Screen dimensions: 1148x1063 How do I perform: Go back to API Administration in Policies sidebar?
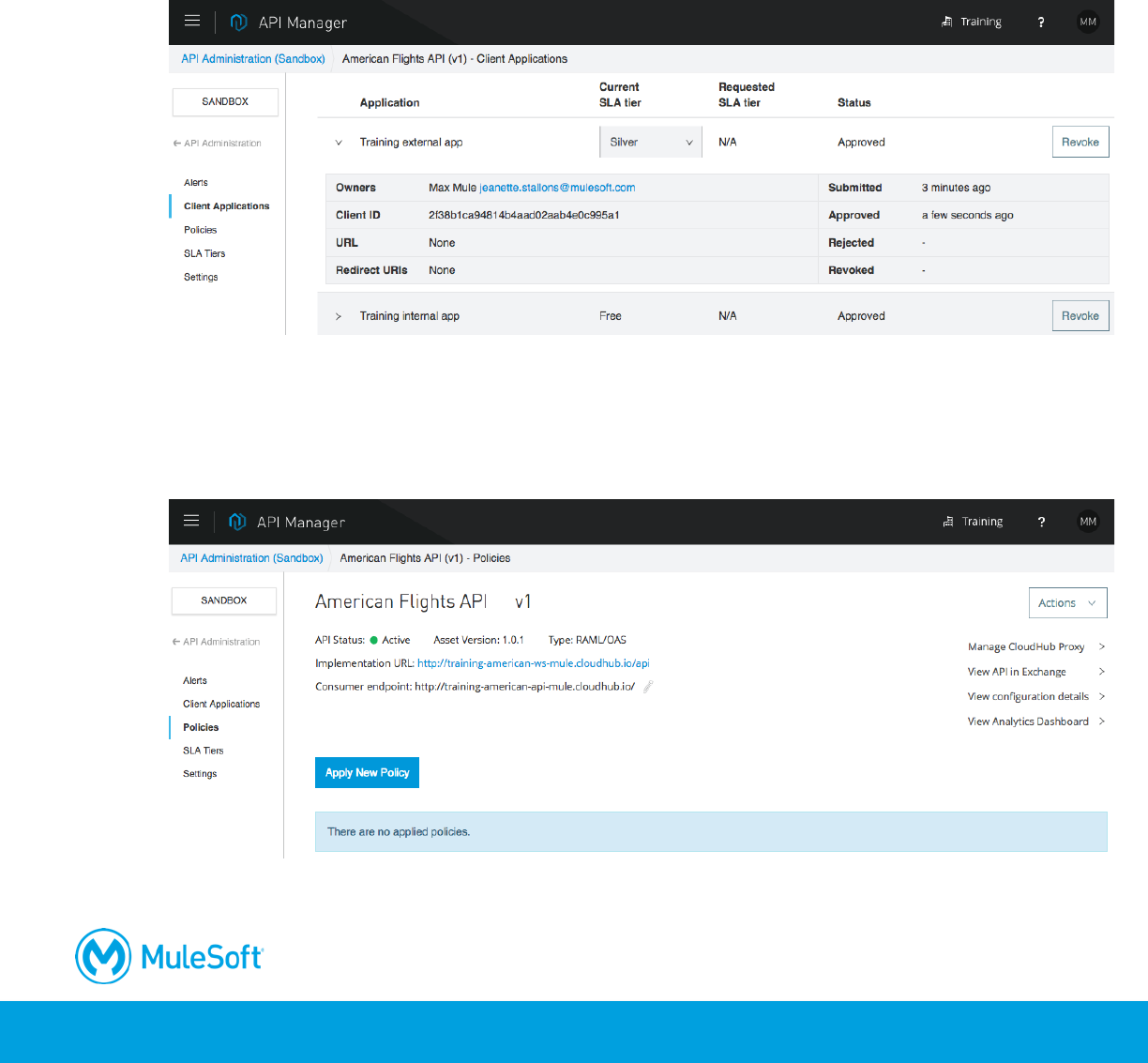point(217,642)
